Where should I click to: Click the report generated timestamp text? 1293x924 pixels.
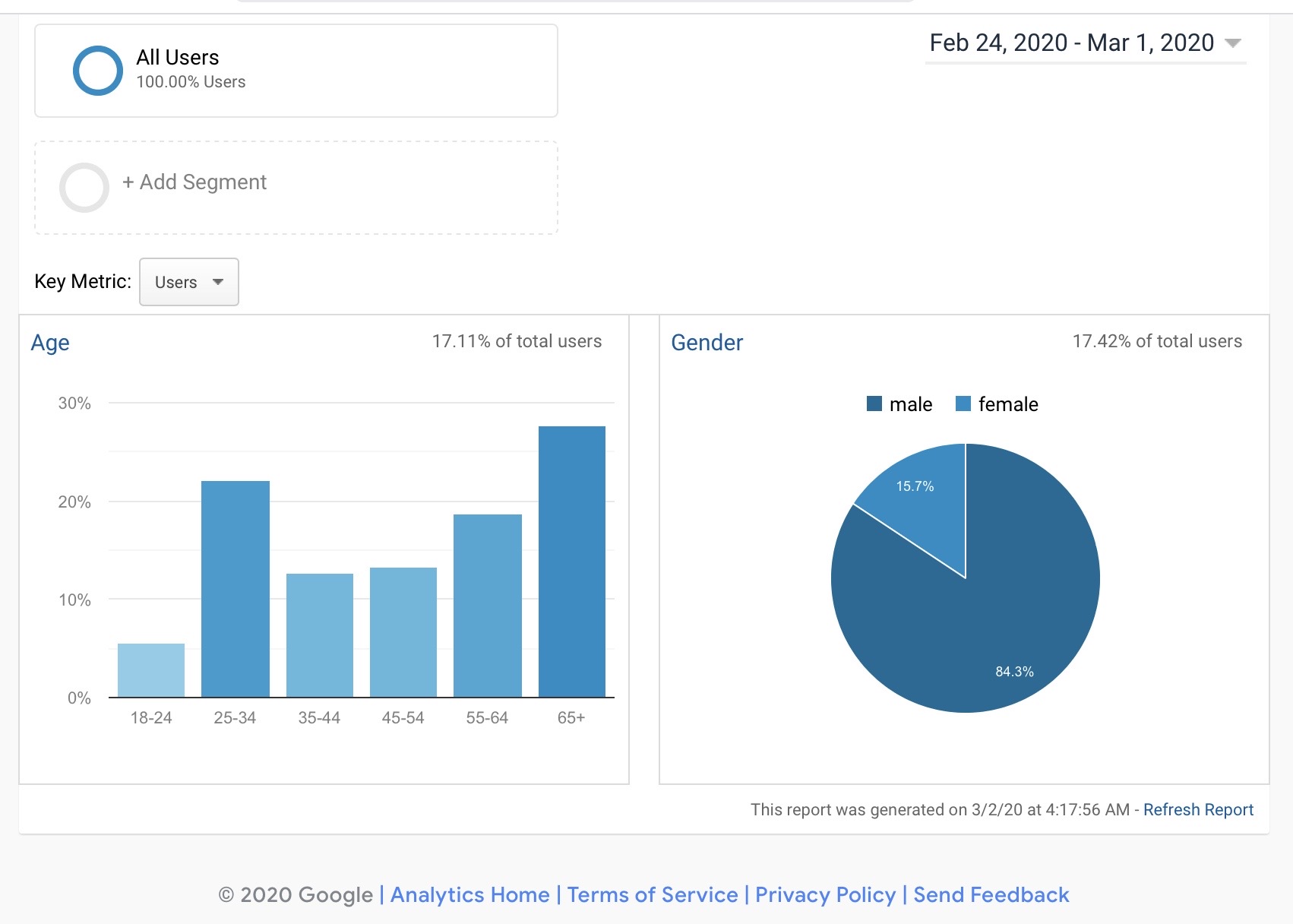[940, 810]
